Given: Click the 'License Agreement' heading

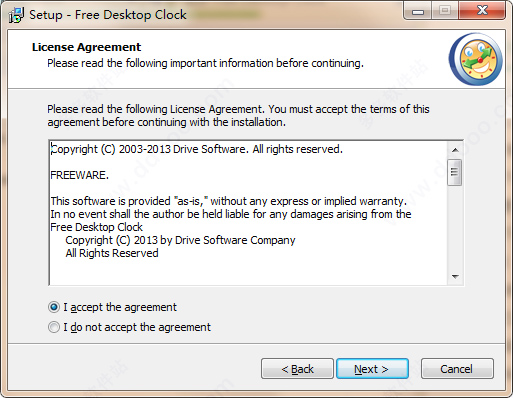Looking at the screenshot, I should point(87,47).
